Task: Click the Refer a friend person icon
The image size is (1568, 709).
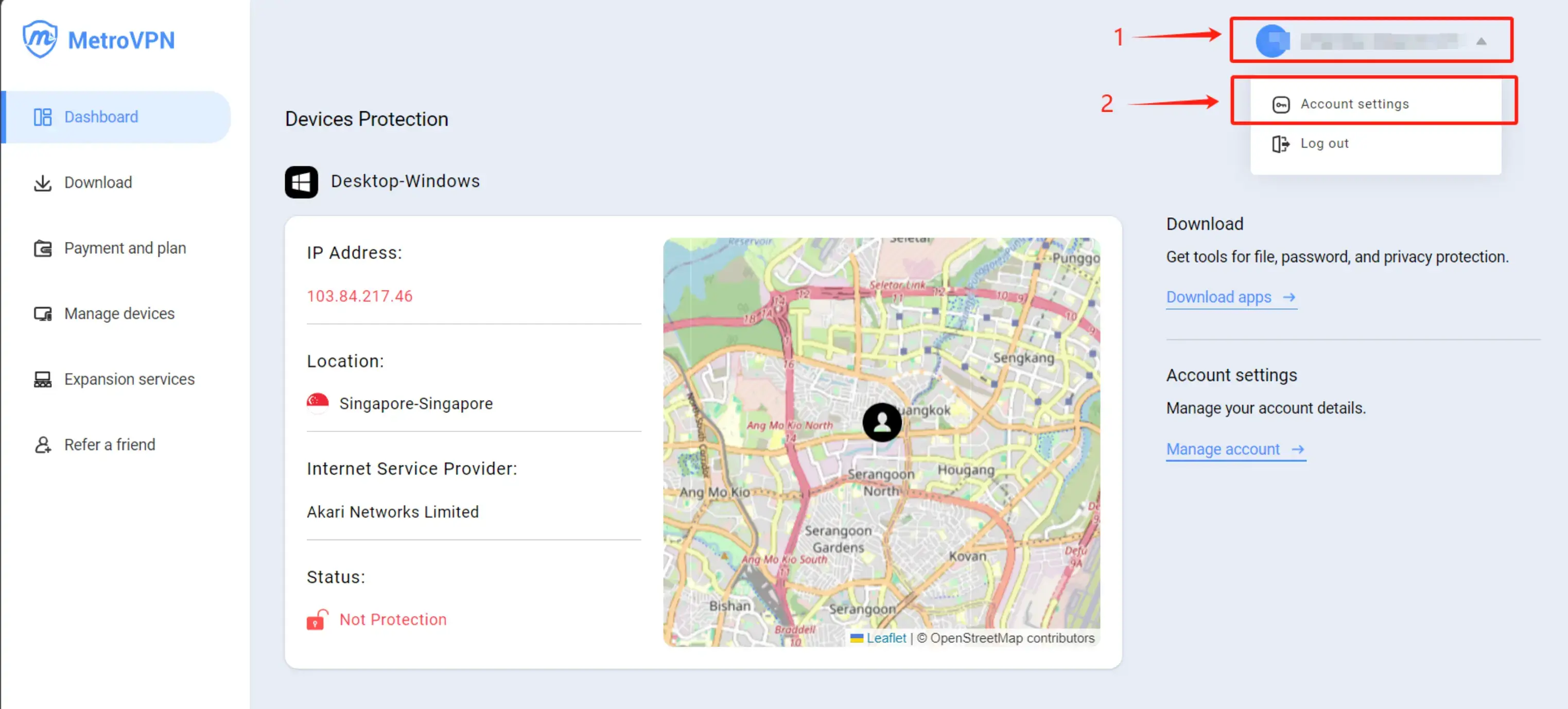Action: click(x=43, y=445)
